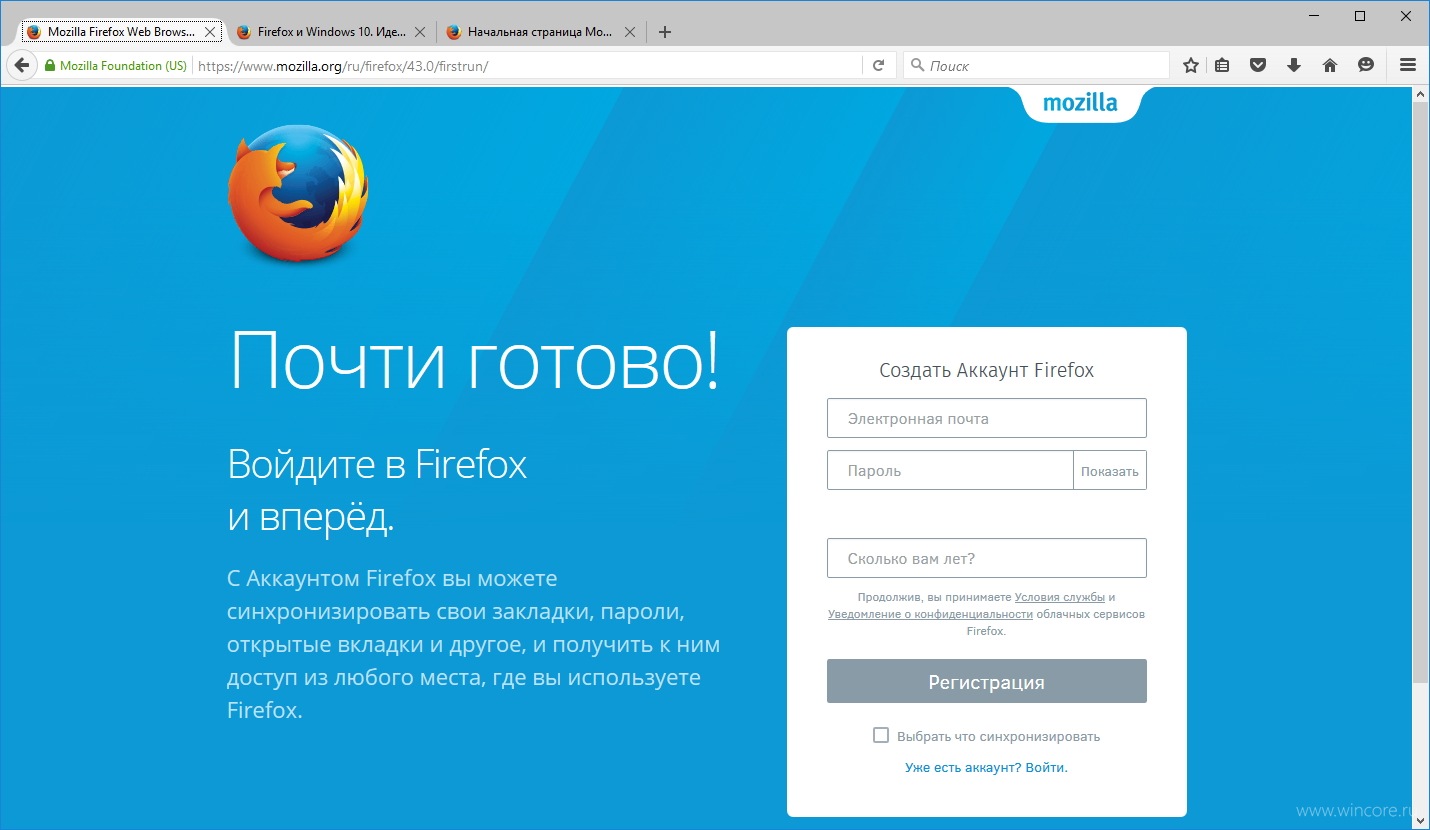Open a new tab with plus button

(x=665, y=32)
